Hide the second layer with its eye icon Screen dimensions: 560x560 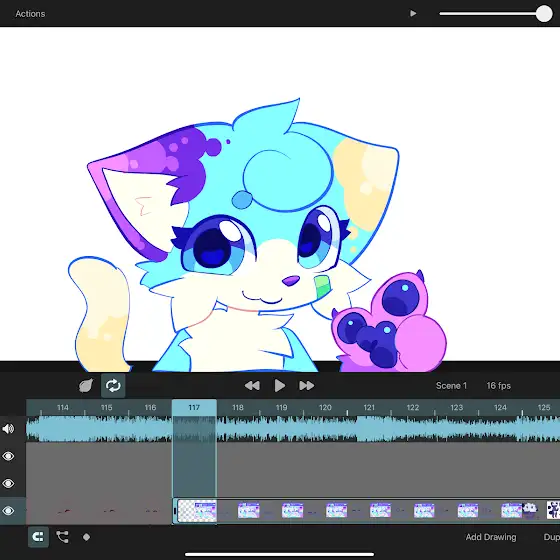(x=8, y=483)
